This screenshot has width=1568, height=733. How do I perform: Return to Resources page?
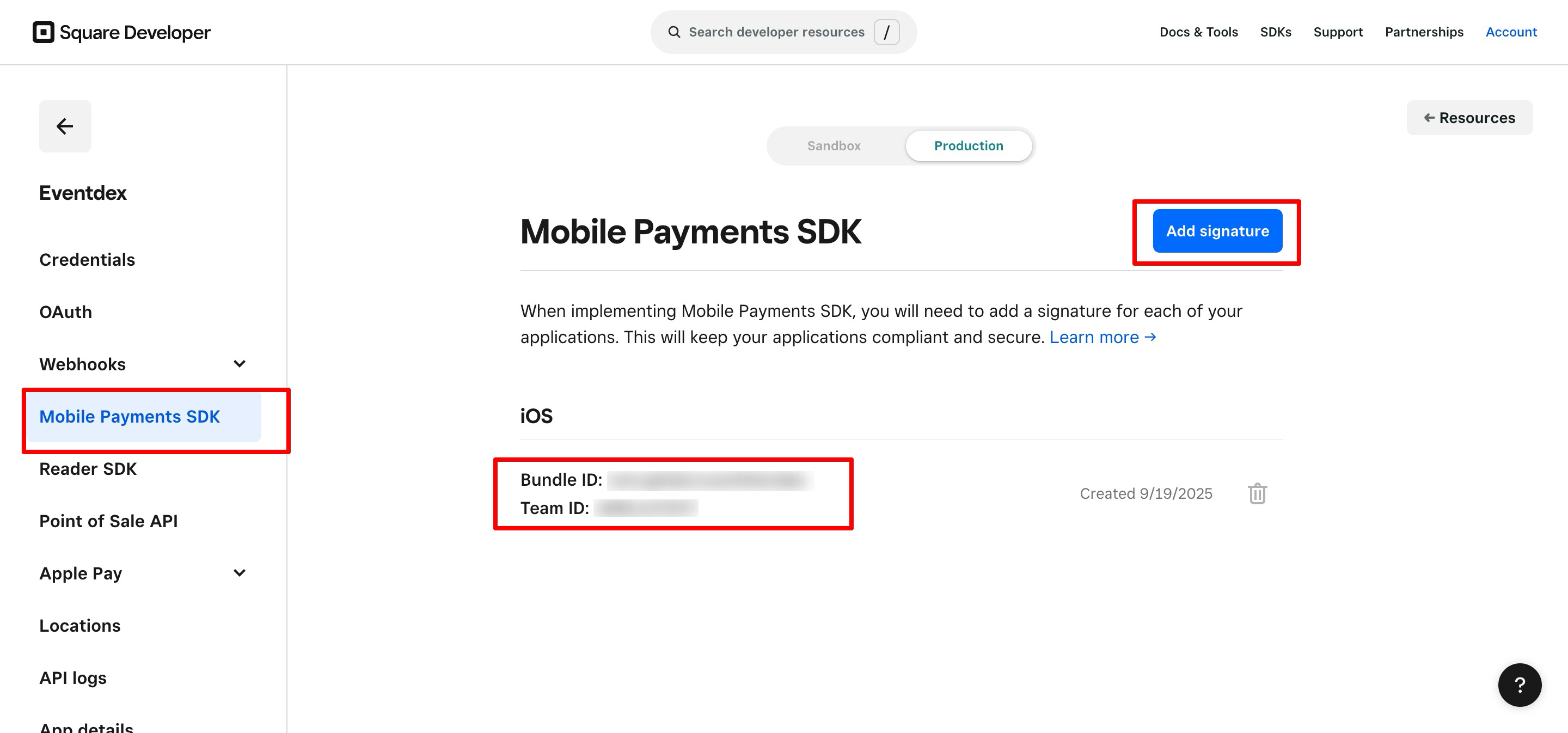tap(1469, 118)
